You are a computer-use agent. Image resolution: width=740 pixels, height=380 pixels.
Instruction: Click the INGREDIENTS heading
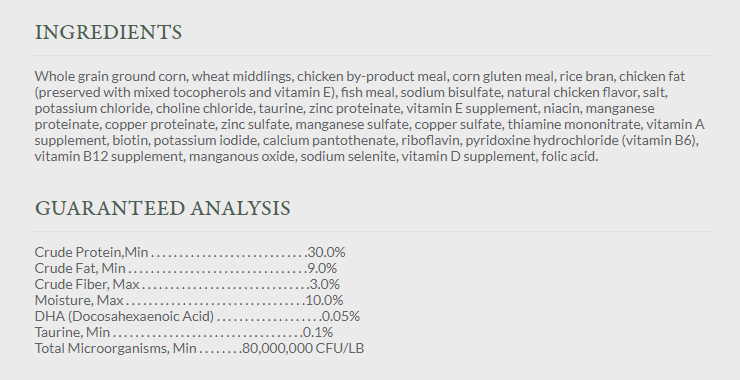point(108,33)
